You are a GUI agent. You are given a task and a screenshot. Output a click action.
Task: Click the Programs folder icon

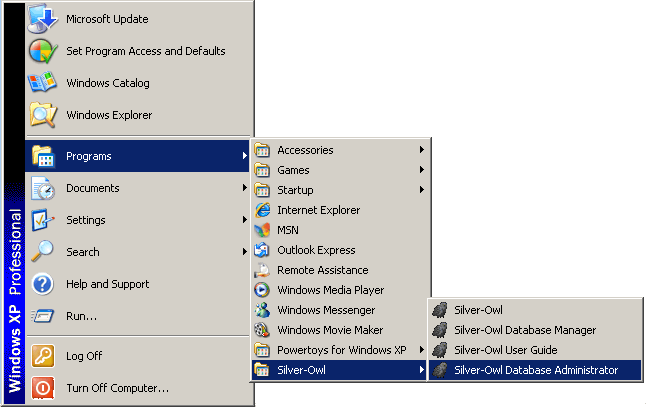coord(43,156)
